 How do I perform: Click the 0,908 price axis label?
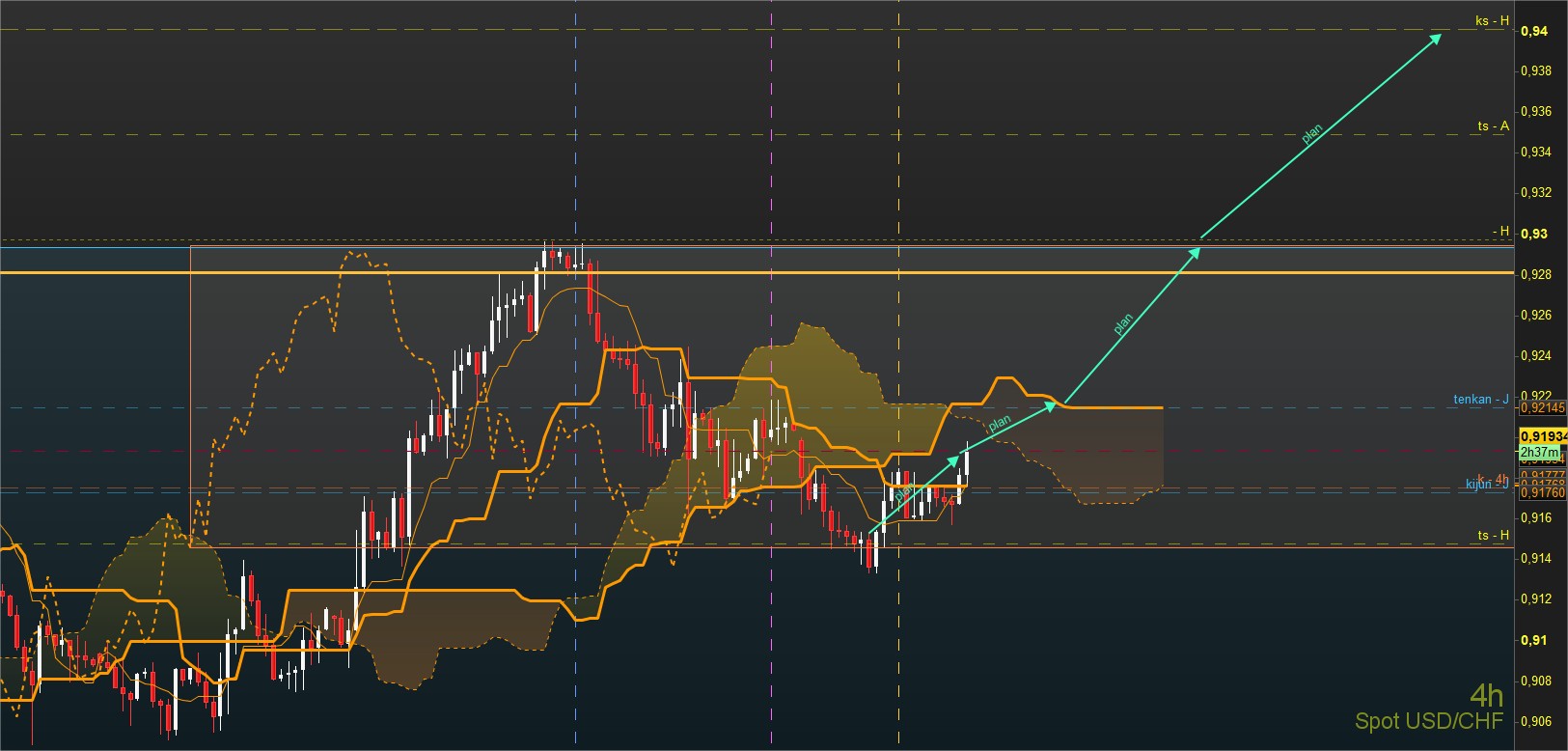1536,681
